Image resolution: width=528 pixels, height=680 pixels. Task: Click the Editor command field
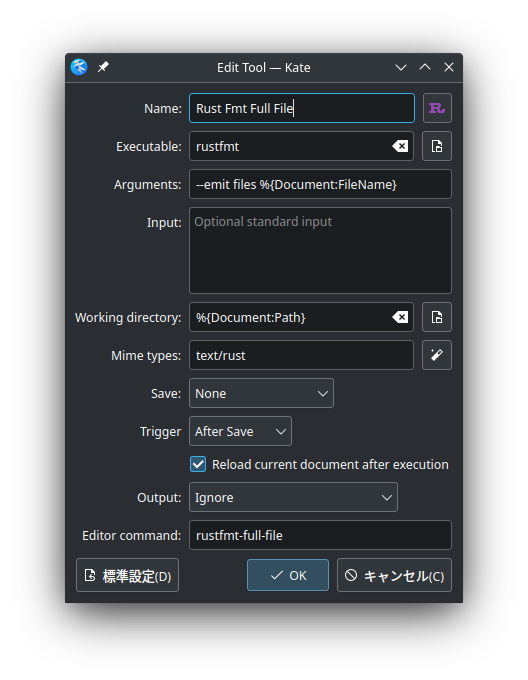(x=320, y=535)
